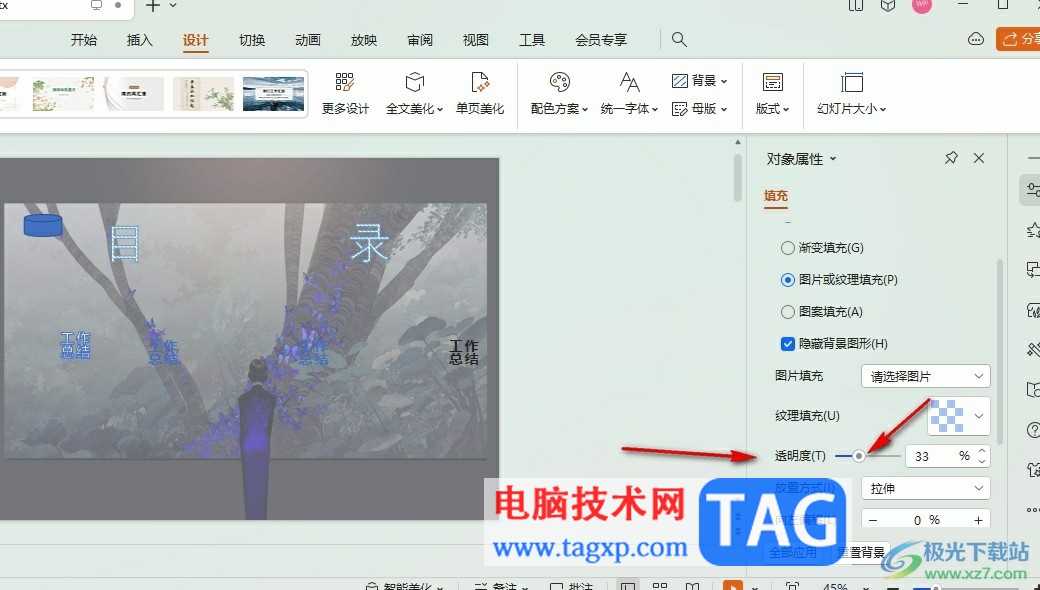The image size is (1040, 590).
Task: Apply the blue ocean theme thumbnail
Action: [x=273, y=93]
